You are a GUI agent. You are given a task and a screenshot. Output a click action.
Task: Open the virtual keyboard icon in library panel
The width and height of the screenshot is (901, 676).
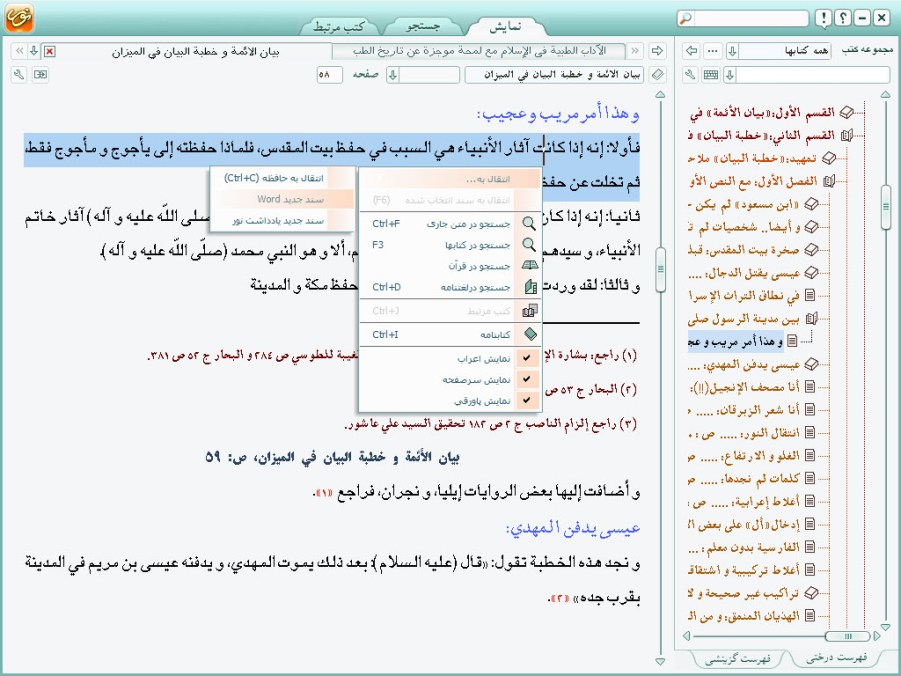pyautogui.click(x=711, y=75)
